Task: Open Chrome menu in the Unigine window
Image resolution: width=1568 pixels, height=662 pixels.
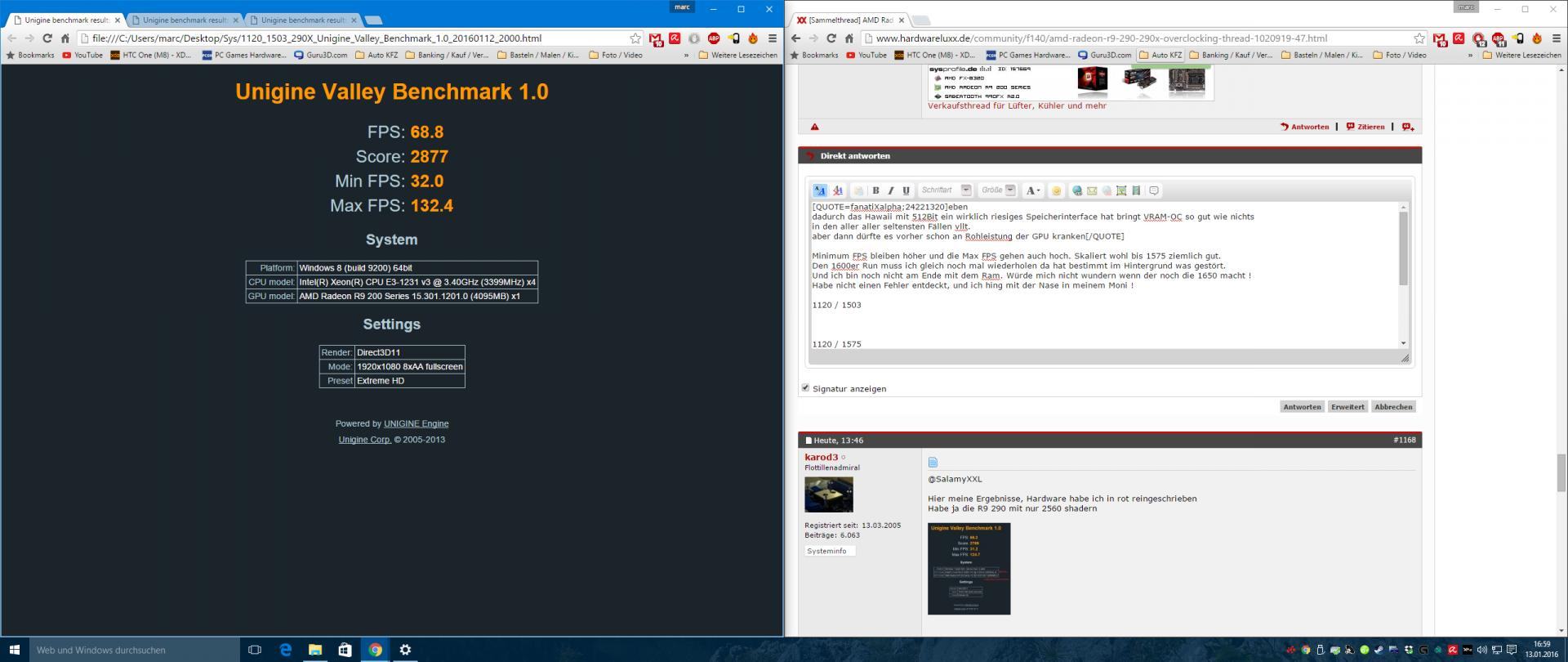Action: pos(772,38)
